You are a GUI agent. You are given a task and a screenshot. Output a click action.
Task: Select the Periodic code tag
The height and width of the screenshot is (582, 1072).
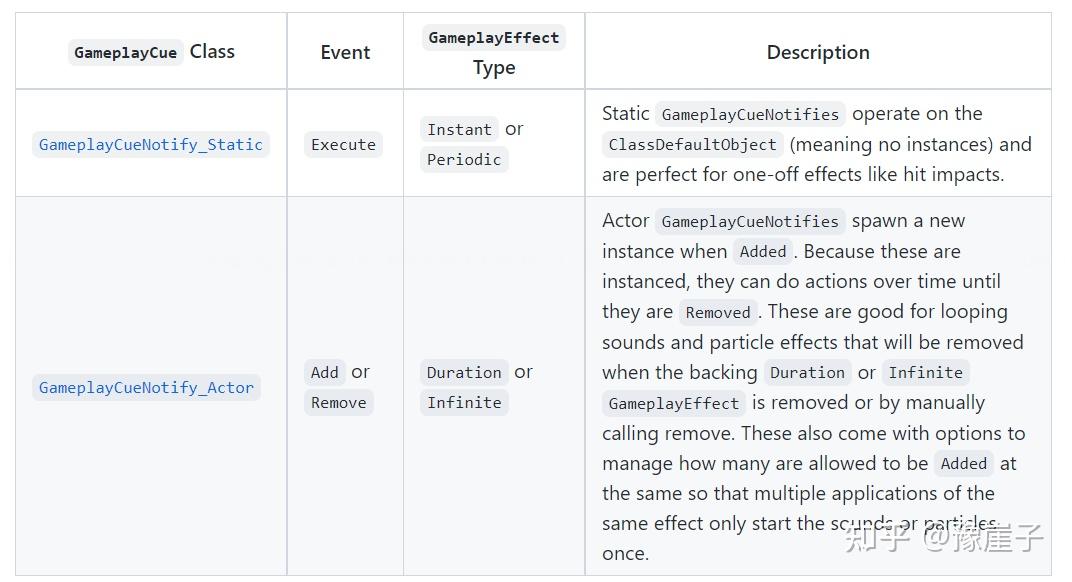click(x=464, y=159)
